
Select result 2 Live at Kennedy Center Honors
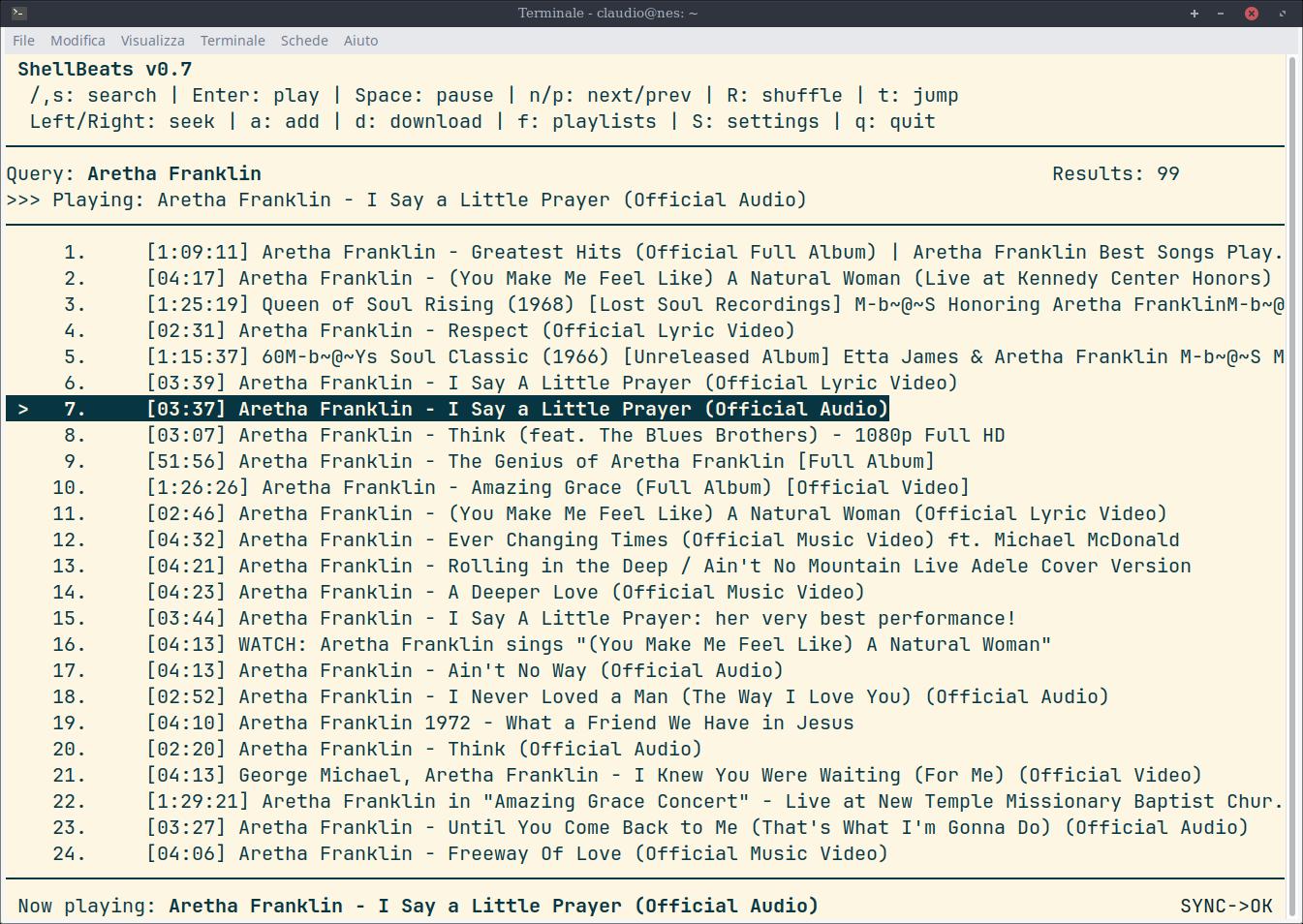click(x=645, y=279)
